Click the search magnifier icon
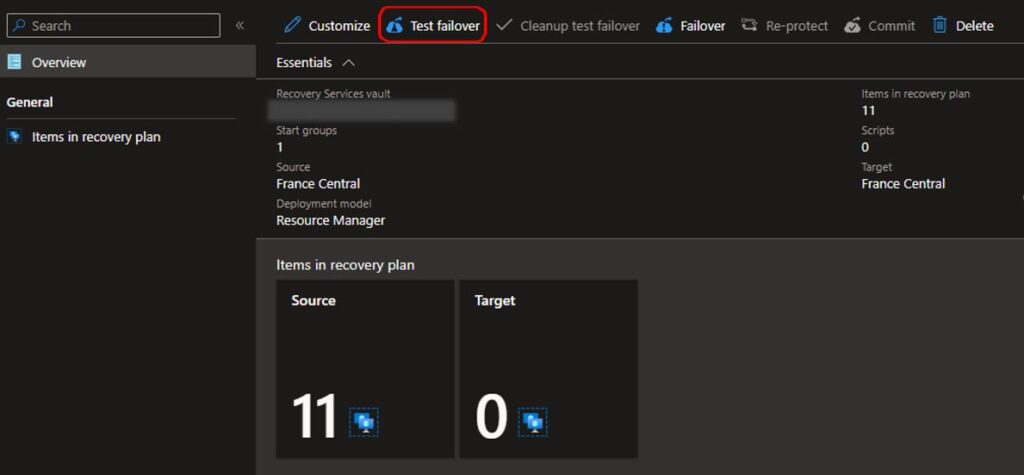The image size is (1024, 475). 20,25
